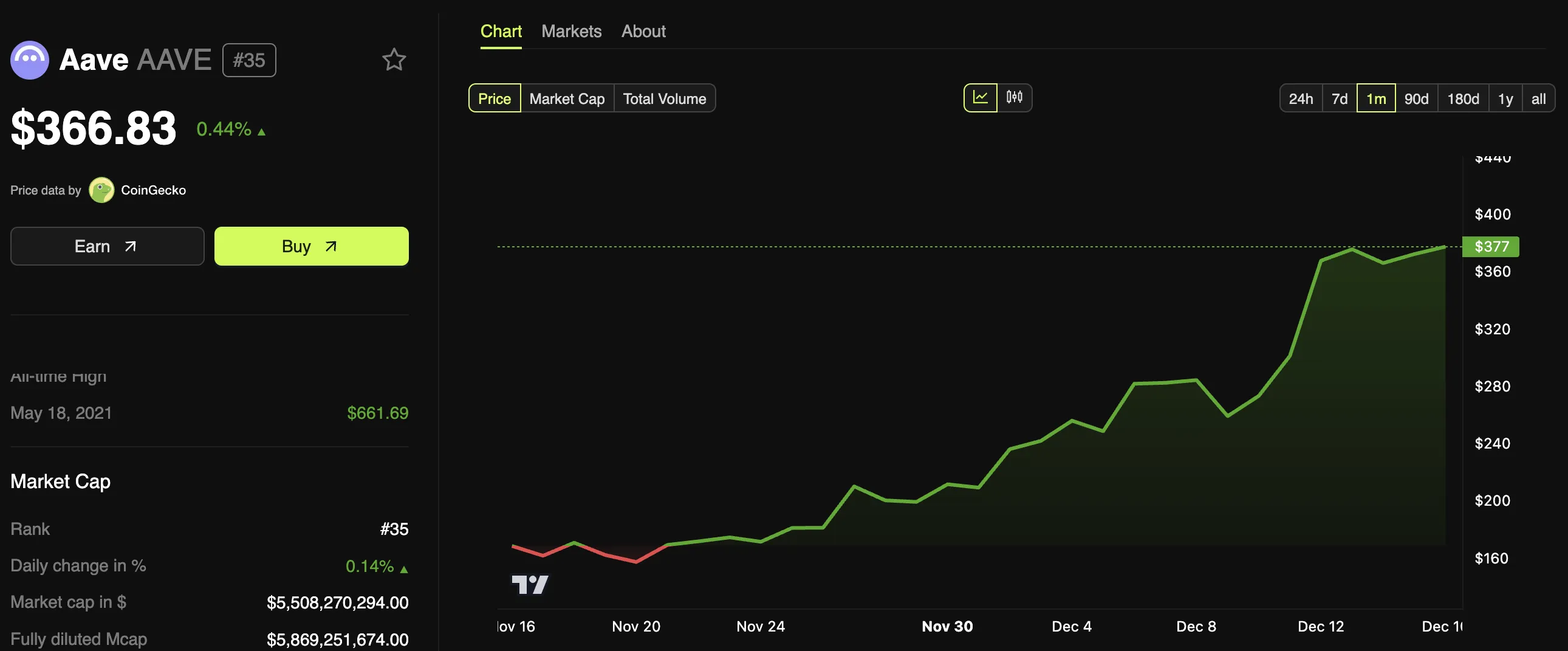
Task: Click the $661.69 all-time high value
Action: [377, 413]
